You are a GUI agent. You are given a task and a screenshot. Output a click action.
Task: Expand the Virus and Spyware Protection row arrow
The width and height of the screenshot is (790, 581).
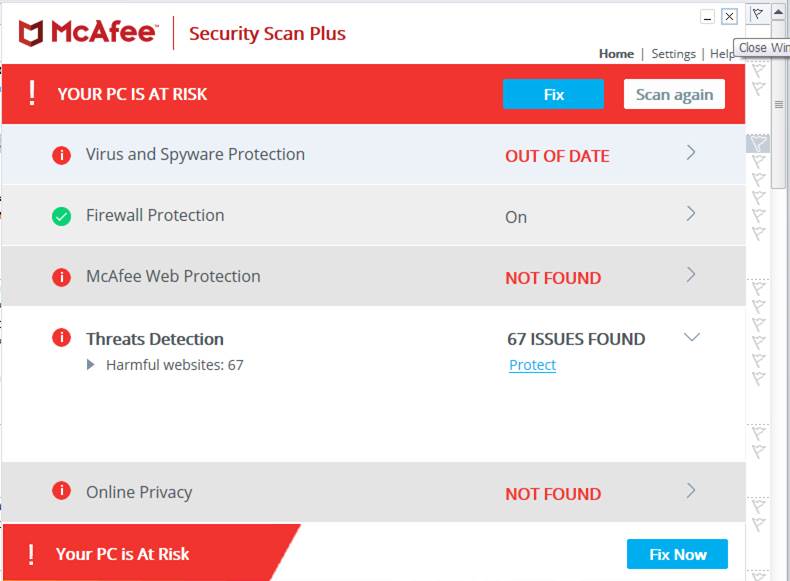click(x=690, y=153)
